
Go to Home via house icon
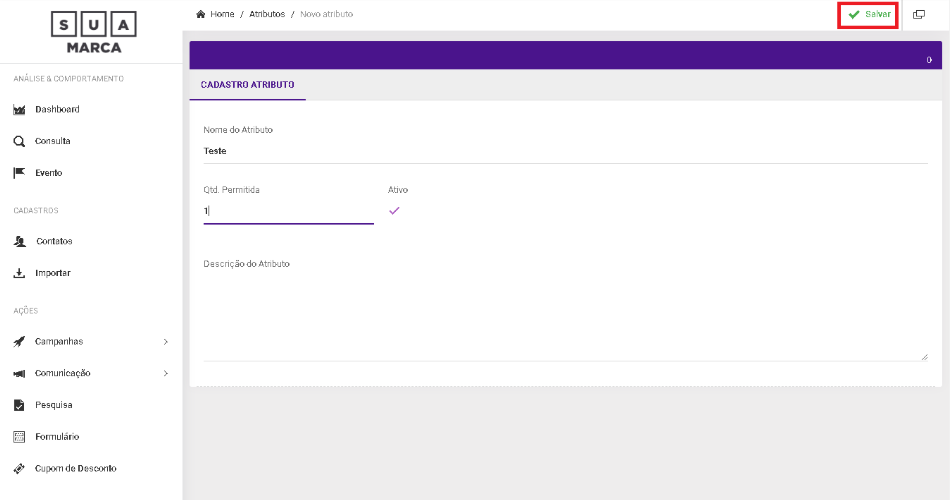click(x=201, y=14)
